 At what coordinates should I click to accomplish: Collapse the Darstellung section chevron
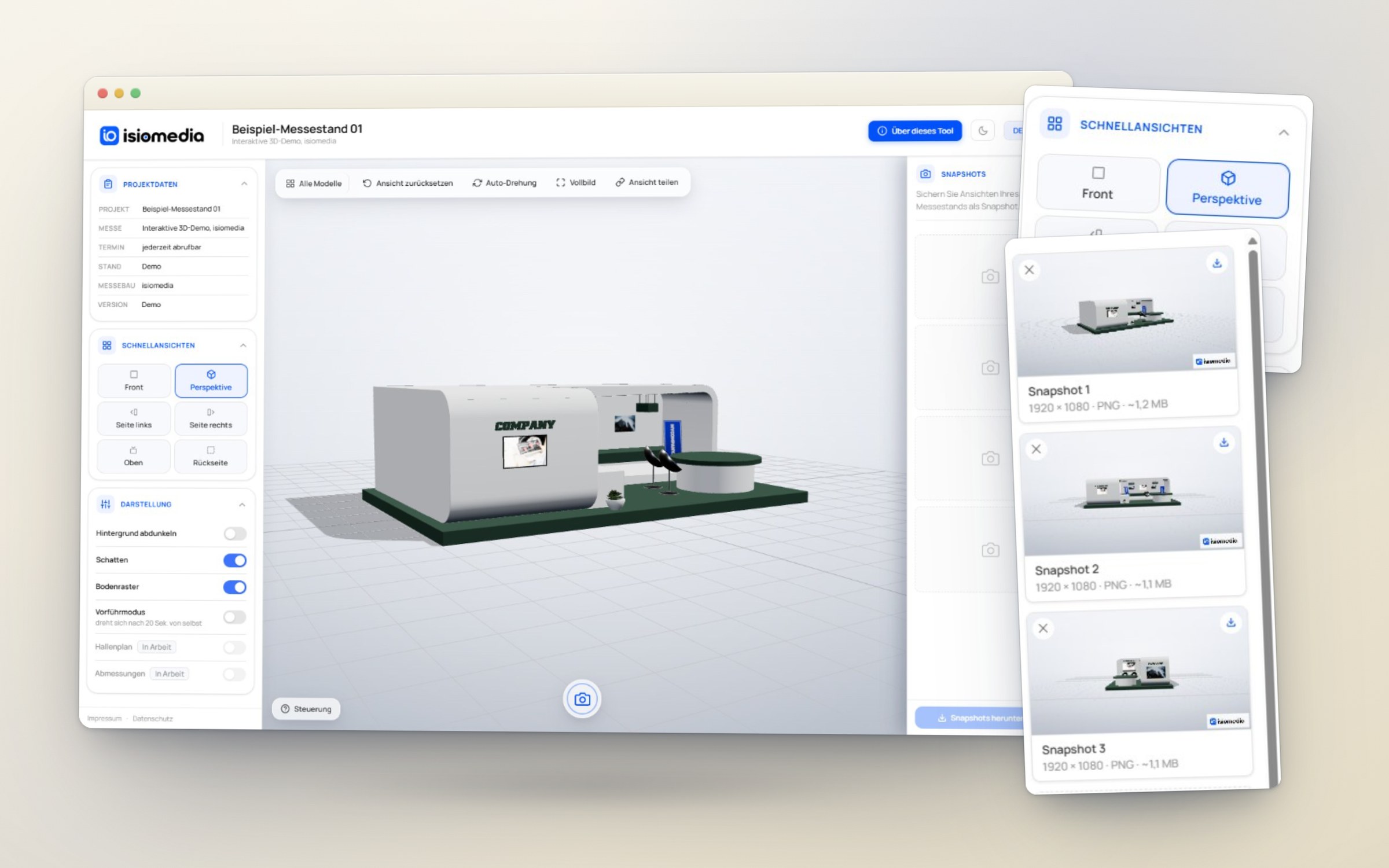click(x=242, y=505)
